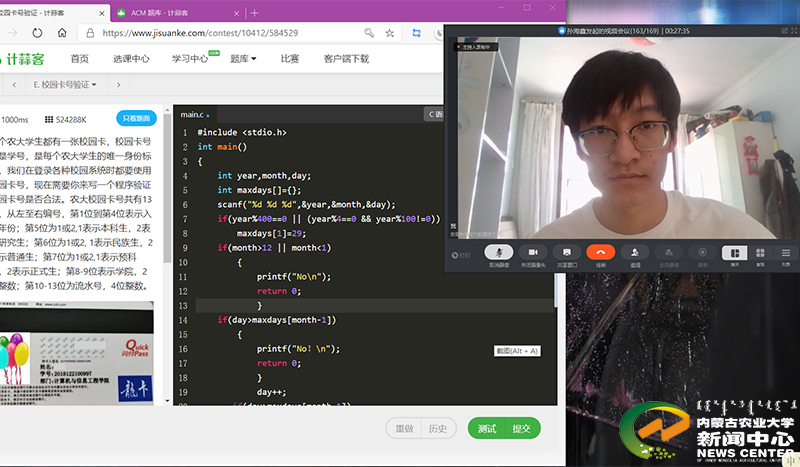This screenshot has width=800, height=467.
Task: Open the 首页 nav link
Action: [80, 59]
